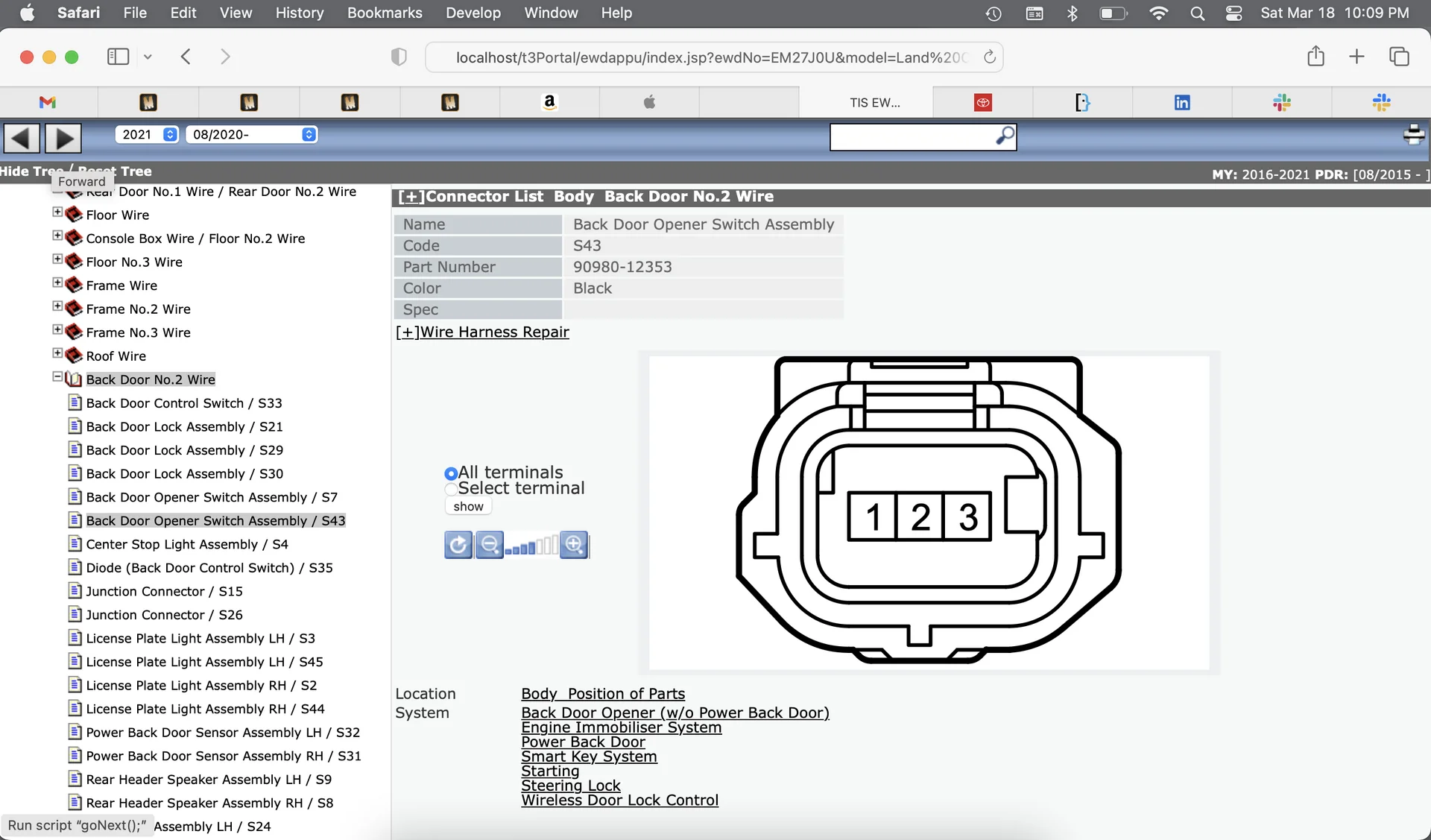Expand the Frame No.3 Wire node
The width and height of the screenshot is (1431, 840).
click(x=57, y=329)
